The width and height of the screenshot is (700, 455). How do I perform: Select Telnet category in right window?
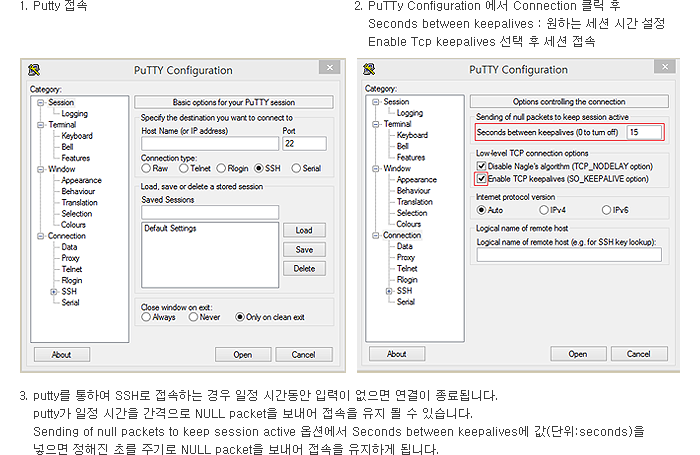coord(407,268)
